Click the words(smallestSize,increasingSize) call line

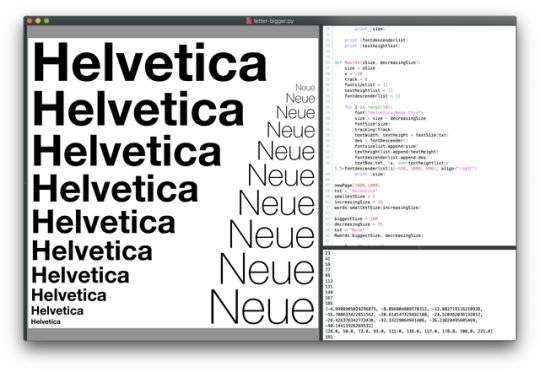click(377, 208)
